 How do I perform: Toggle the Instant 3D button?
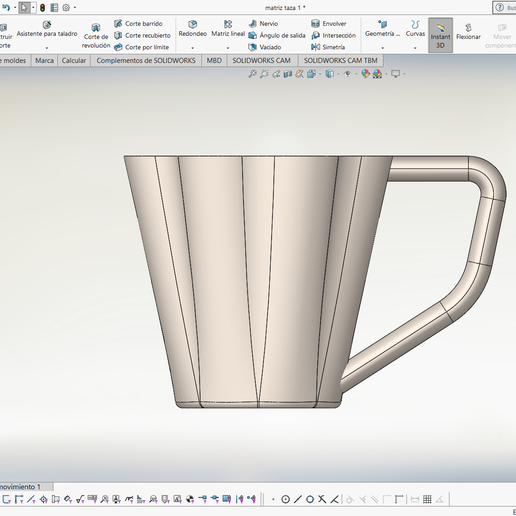(440, 35)
